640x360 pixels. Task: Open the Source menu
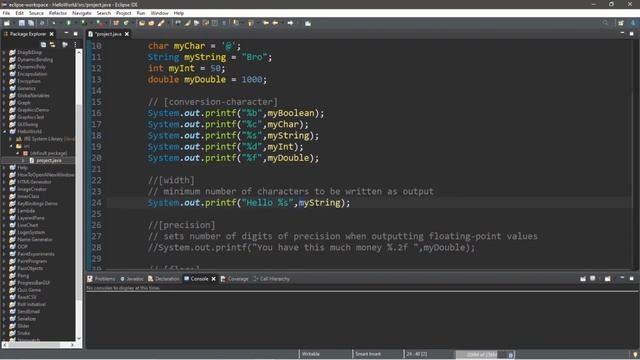tap(36, 13)
